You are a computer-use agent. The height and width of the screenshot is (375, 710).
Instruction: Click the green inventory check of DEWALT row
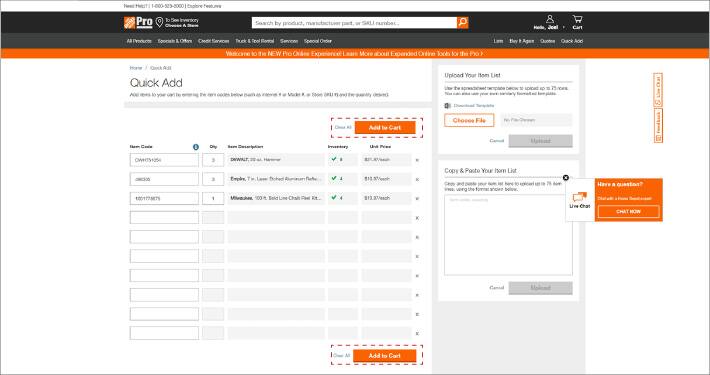[x=334, y=159]
